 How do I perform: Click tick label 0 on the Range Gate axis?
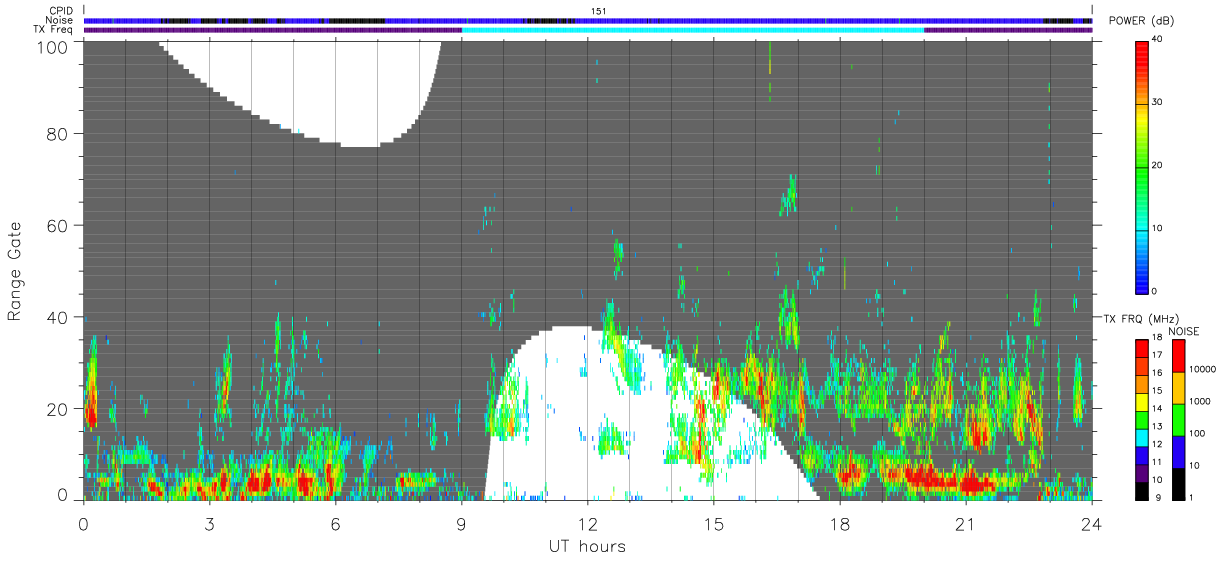coord(61,495)
